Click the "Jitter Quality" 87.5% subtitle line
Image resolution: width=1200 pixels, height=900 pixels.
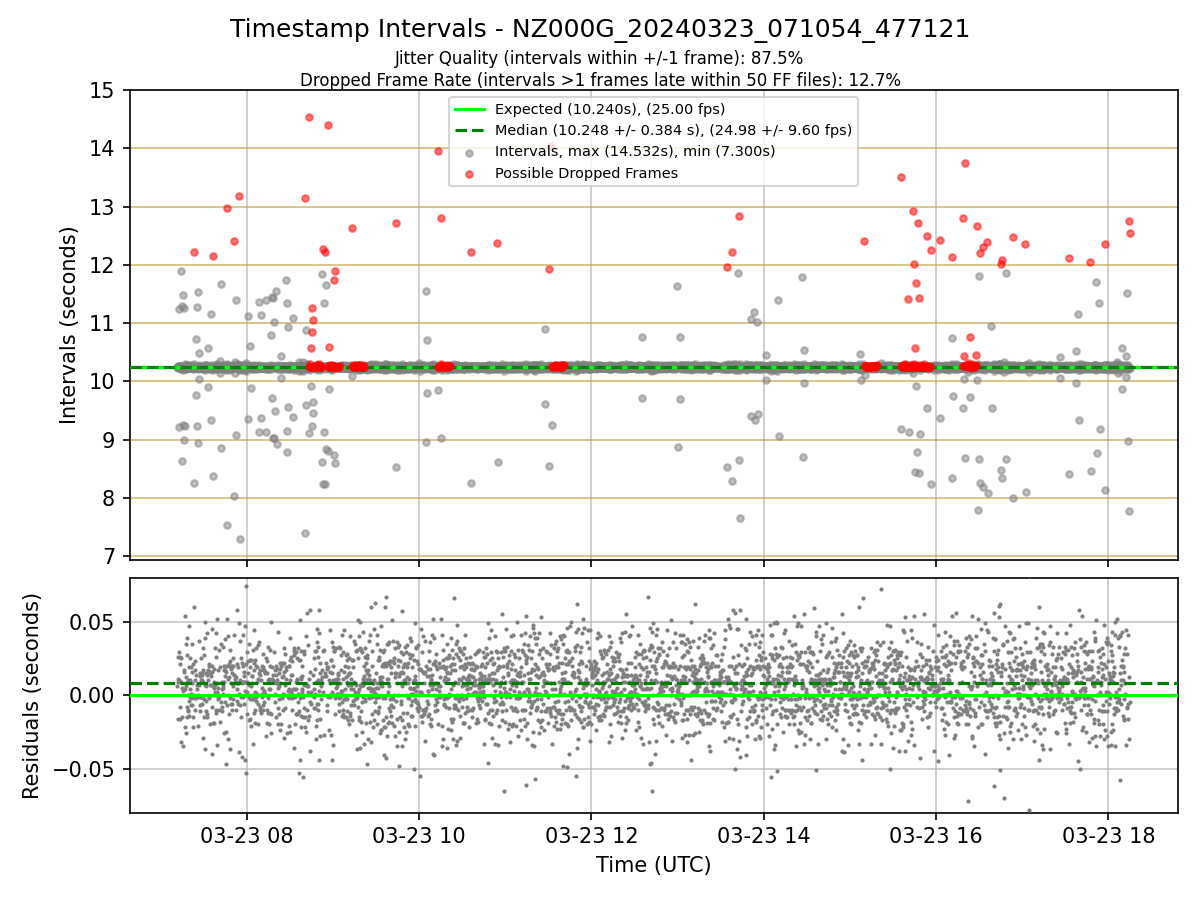(x=600, y=58)
